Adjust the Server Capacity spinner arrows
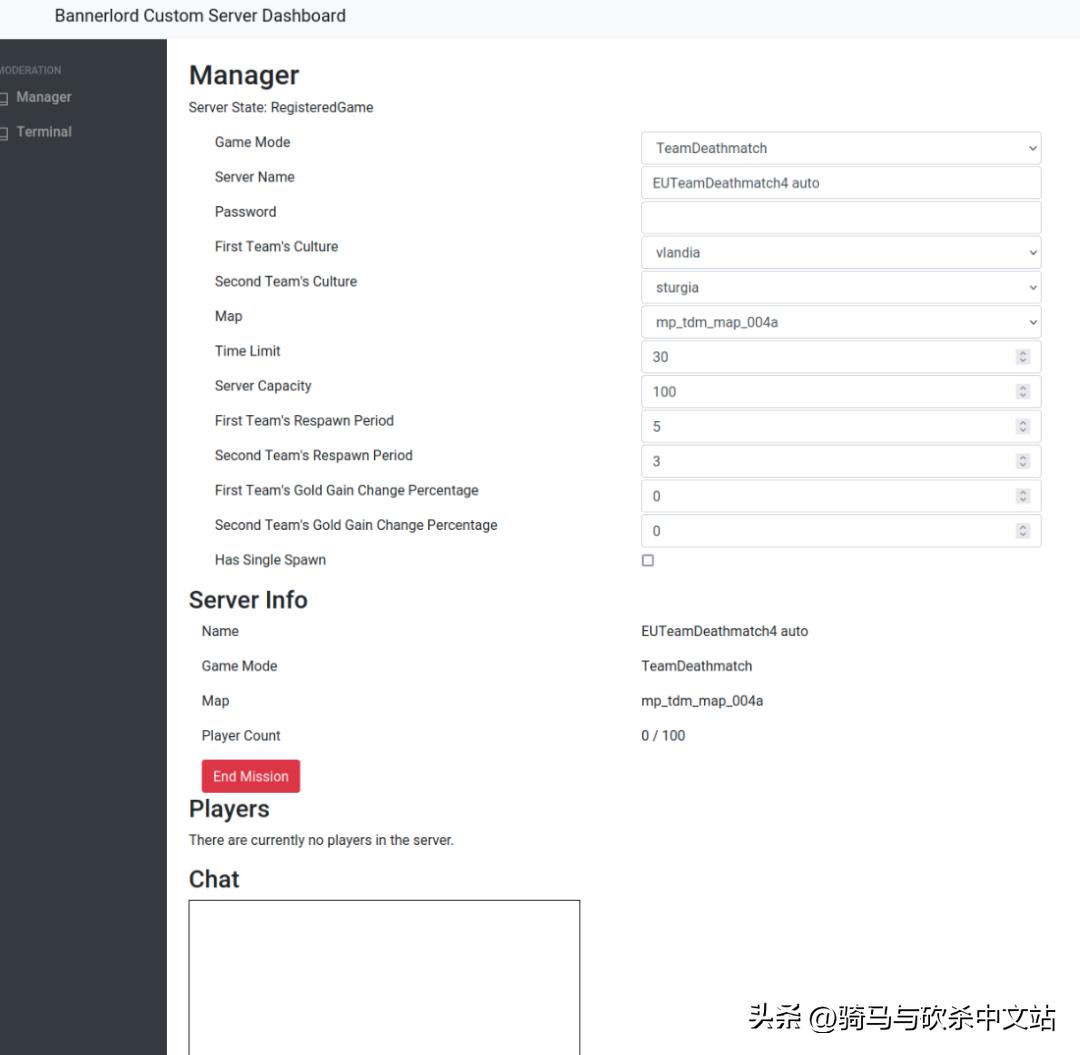This screenshot has height=1055, width=1080. [x=1023, y=392]
